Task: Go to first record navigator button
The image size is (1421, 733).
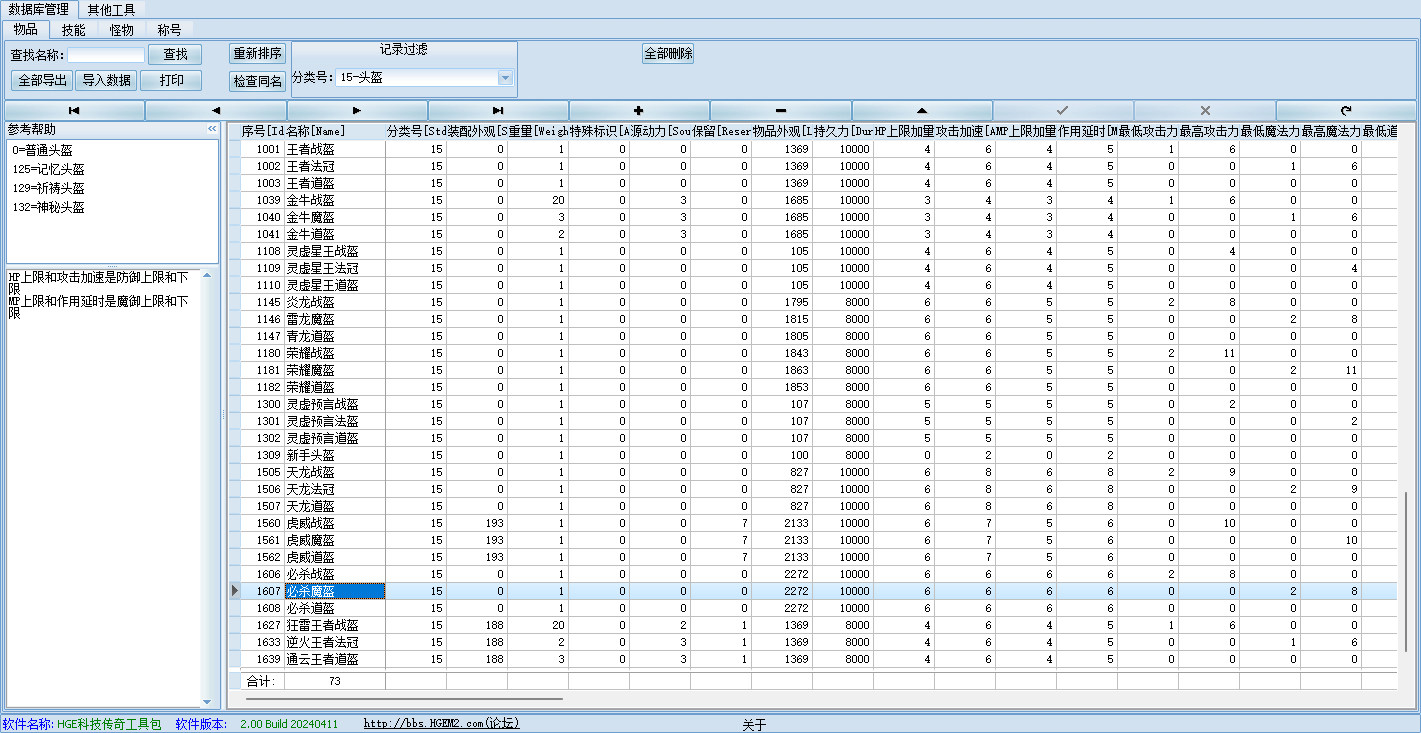Action: [x=75, y=110]
